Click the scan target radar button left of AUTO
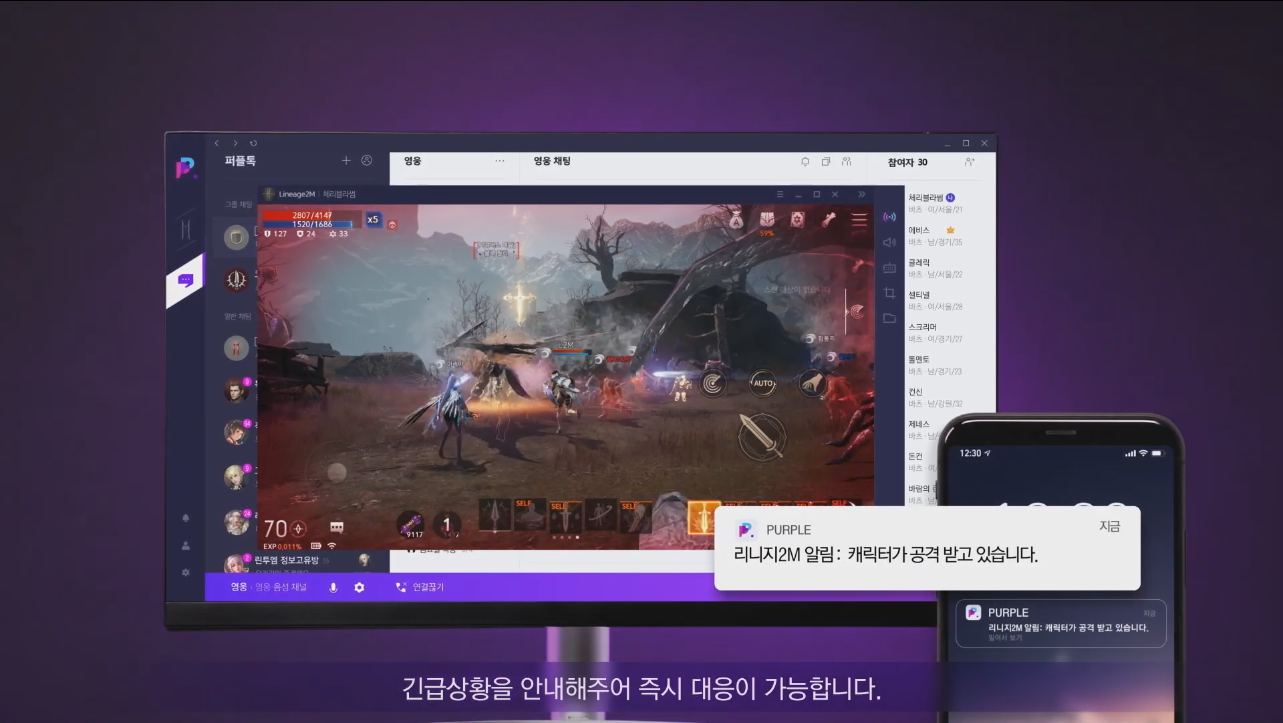 tap(713, 383)
